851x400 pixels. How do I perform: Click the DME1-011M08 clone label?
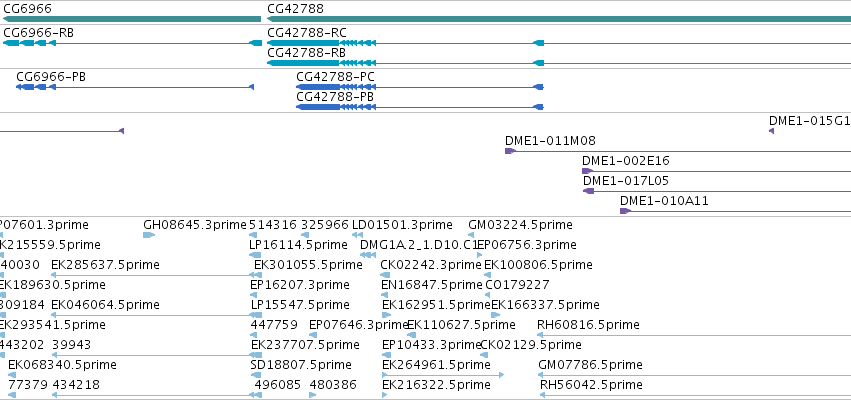click(x=550, y=141)
